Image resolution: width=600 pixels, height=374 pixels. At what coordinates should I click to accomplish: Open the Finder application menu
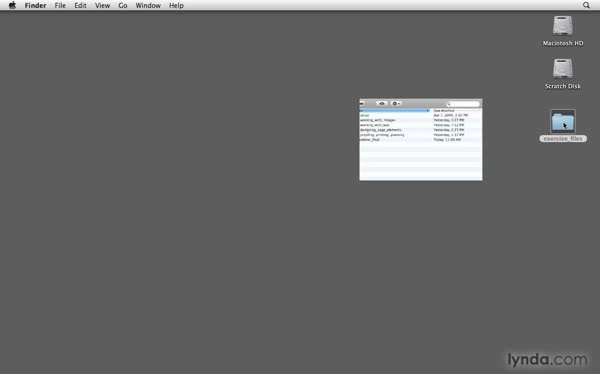pyautogui.click(x=36, y=5)
